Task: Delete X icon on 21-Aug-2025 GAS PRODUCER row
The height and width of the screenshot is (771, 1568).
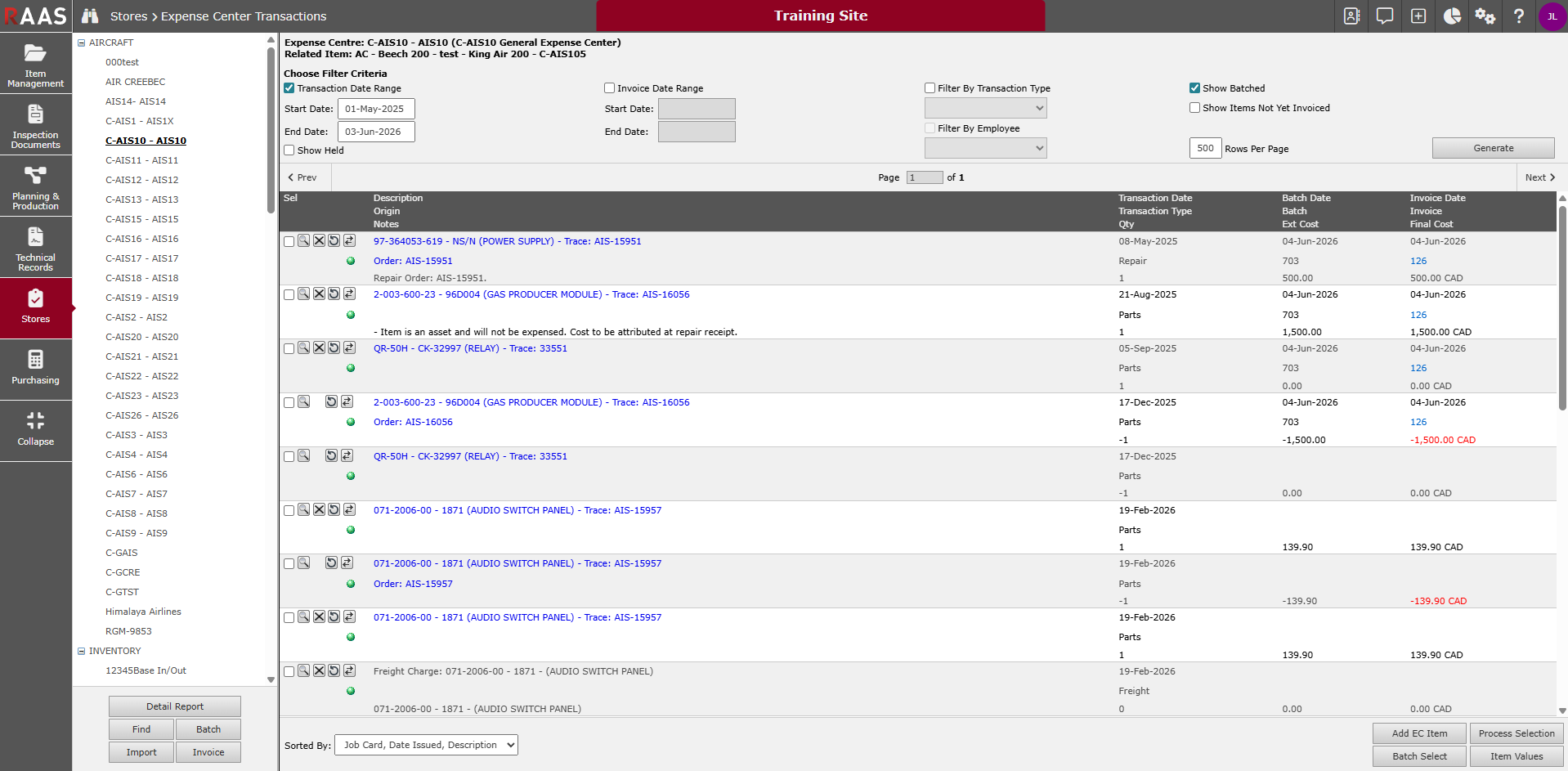Action: tap(319, 294)
